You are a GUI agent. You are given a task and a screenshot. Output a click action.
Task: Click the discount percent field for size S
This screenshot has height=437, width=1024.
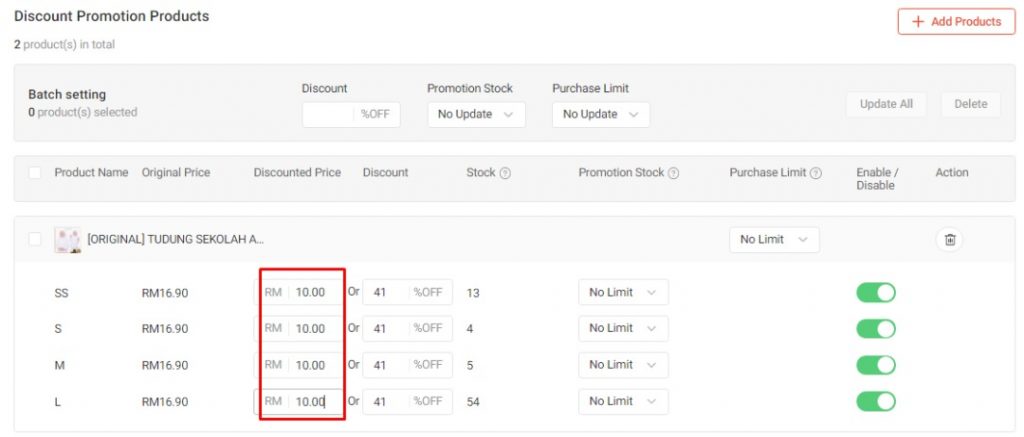coord(386,328)
